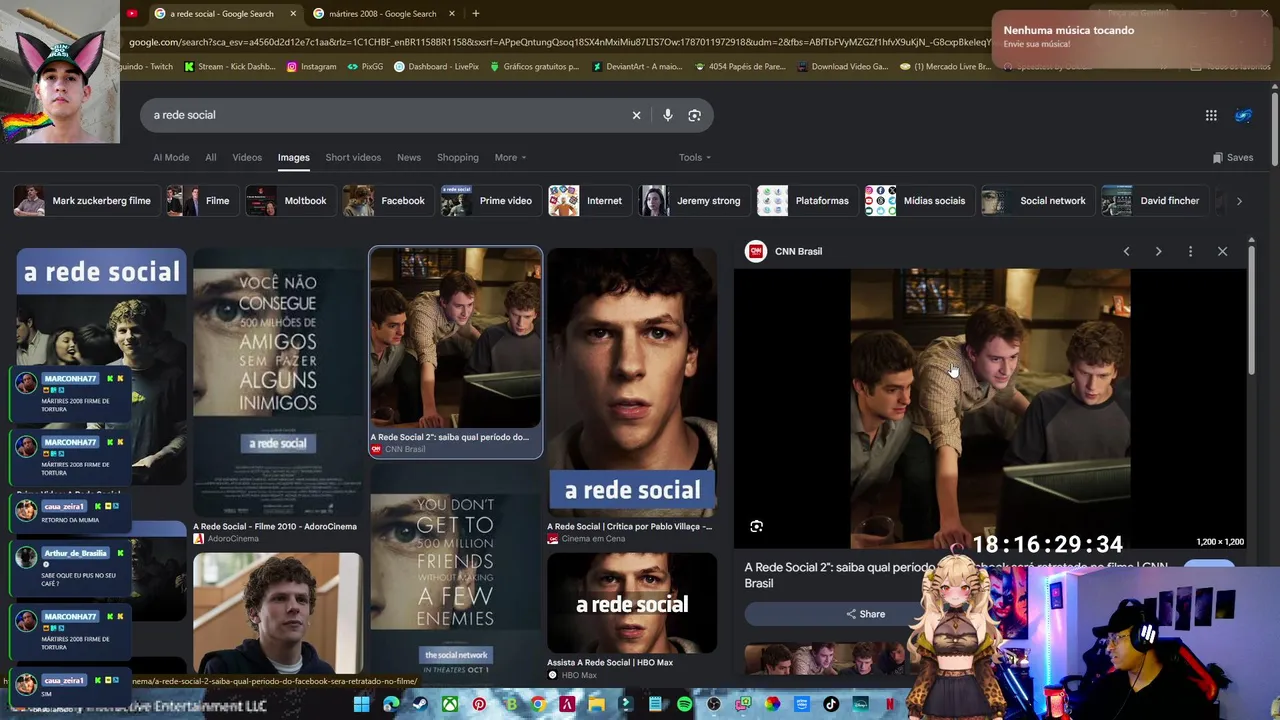1280x720 pixels.
Task: Open Saves collection
Action: click(1233, 157)
